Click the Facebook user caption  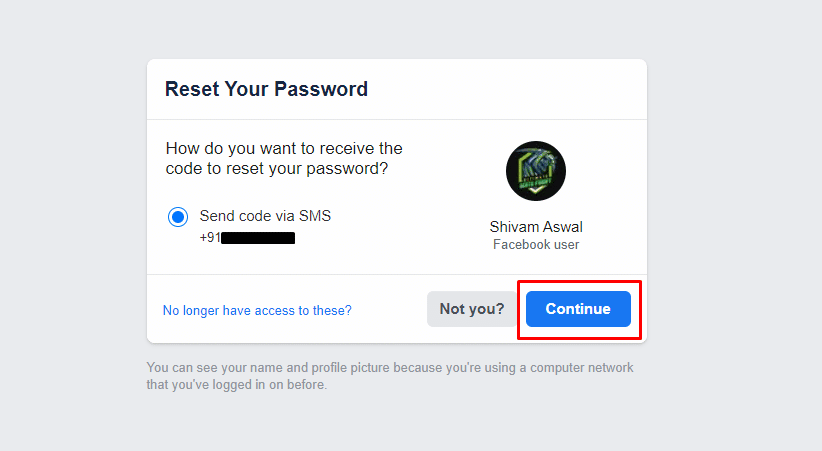point(536,244)
